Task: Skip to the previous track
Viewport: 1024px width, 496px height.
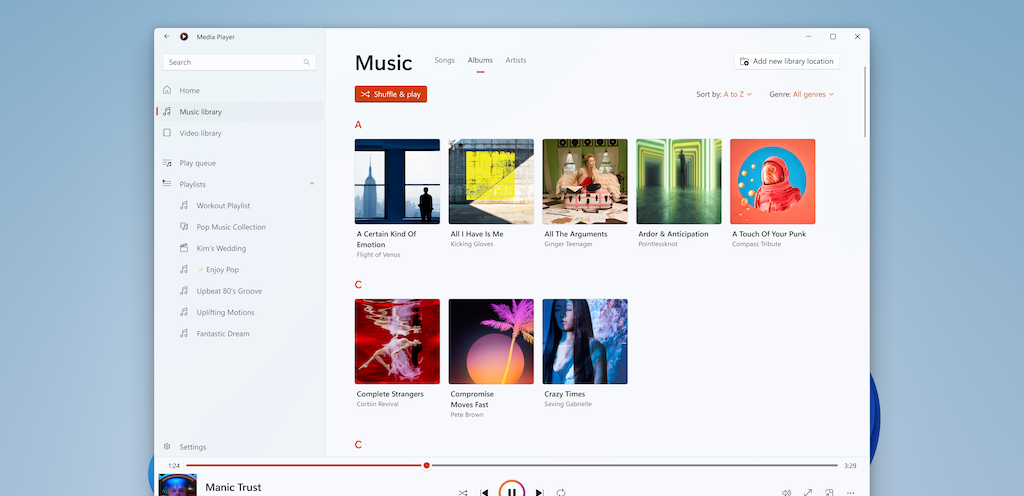Action: [x=485, y=492]
